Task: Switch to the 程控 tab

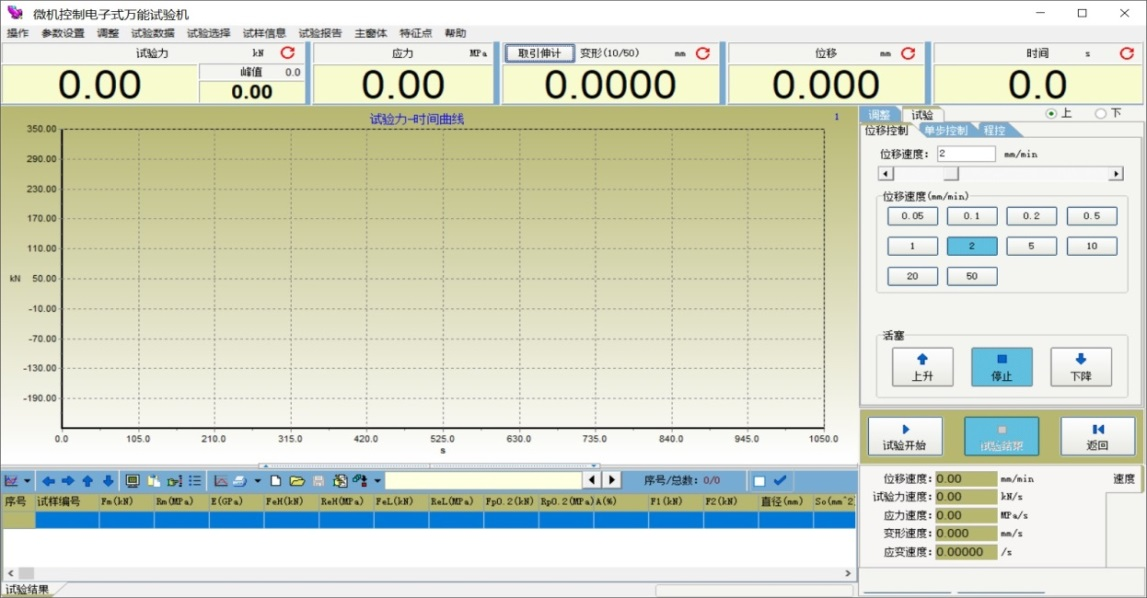Action: (x=996, y=130)
